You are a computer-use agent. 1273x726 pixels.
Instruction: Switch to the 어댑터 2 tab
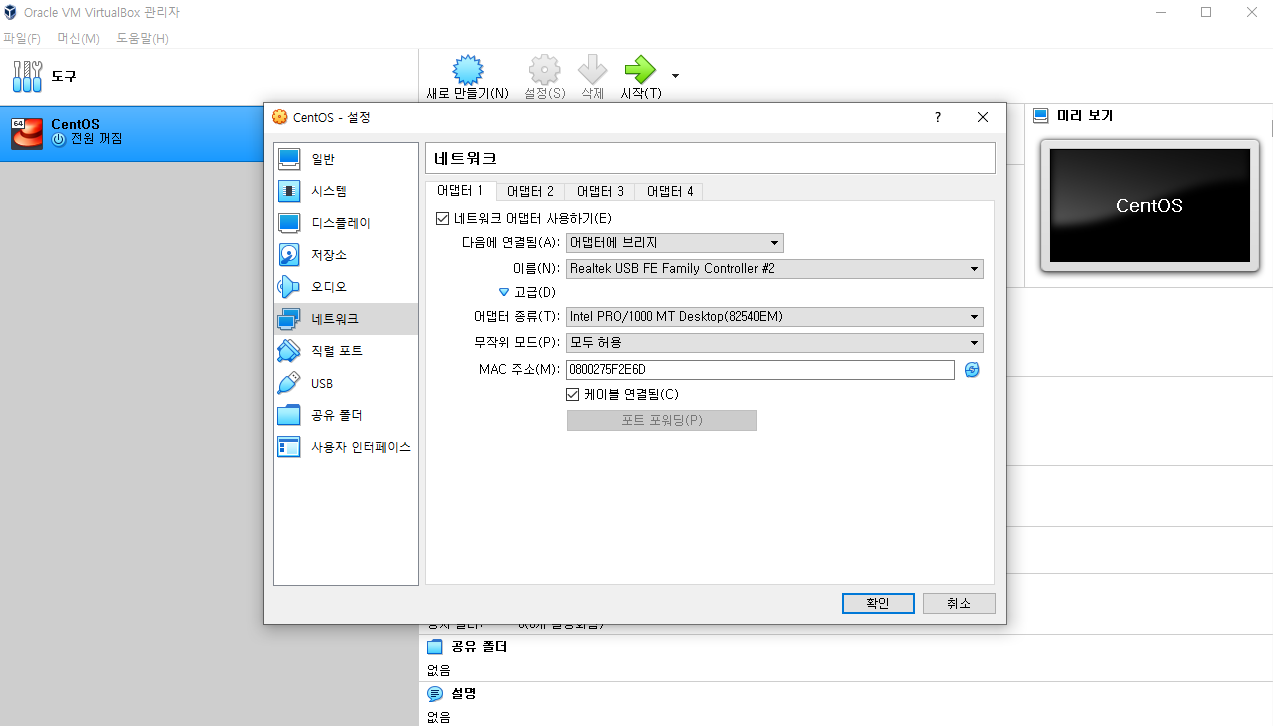[x=530, y=191]
